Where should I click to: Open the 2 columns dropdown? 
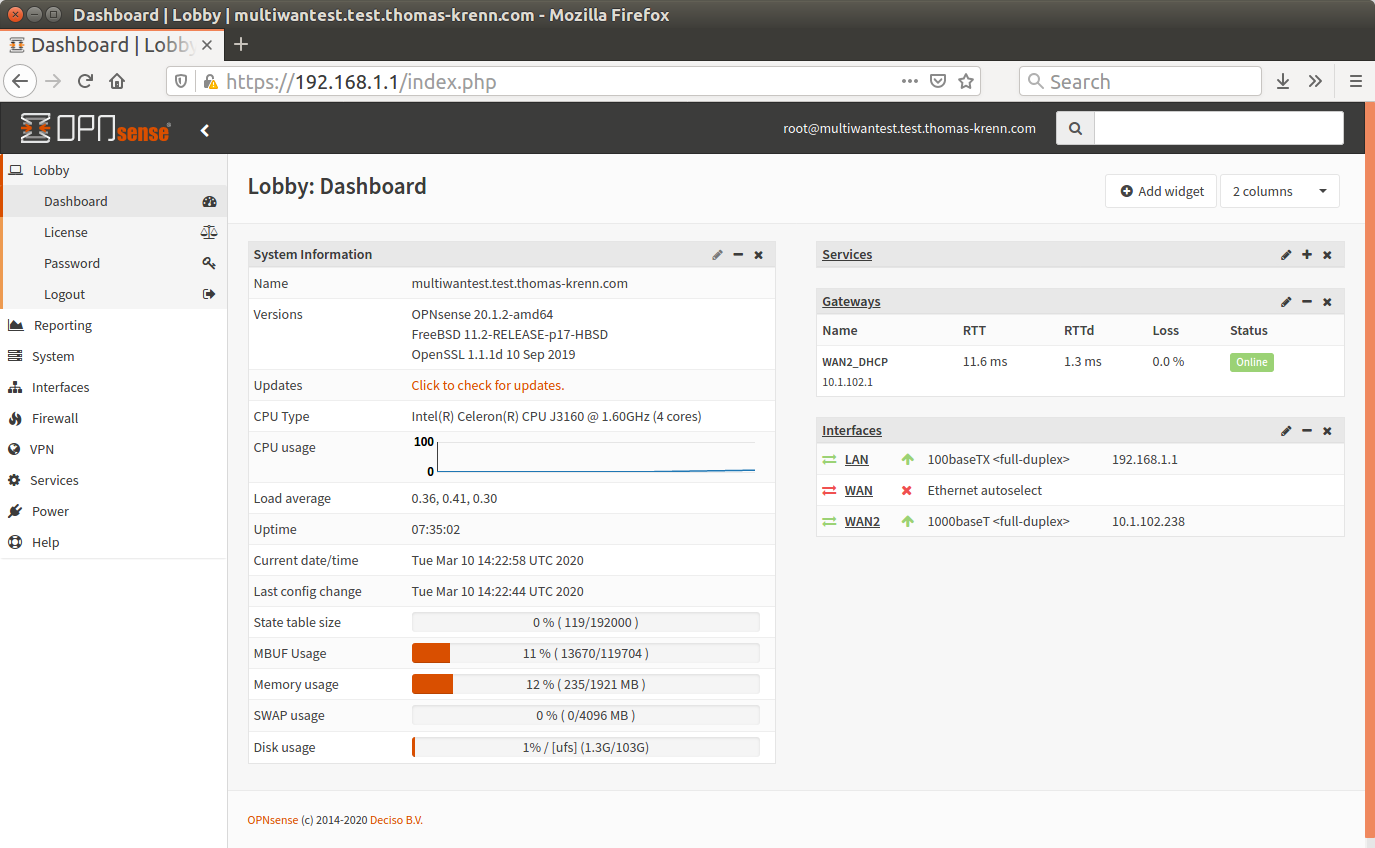point(1280,191)
